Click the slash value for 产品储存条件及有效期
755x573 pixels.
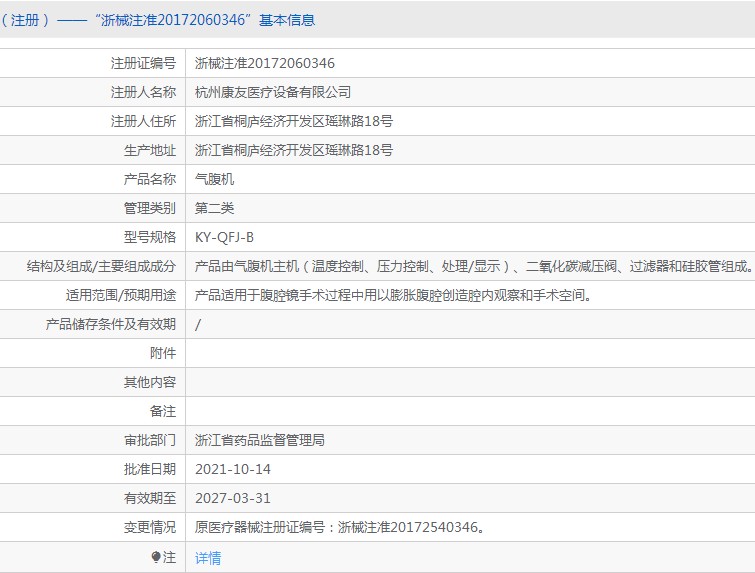(x=197, y=325)
